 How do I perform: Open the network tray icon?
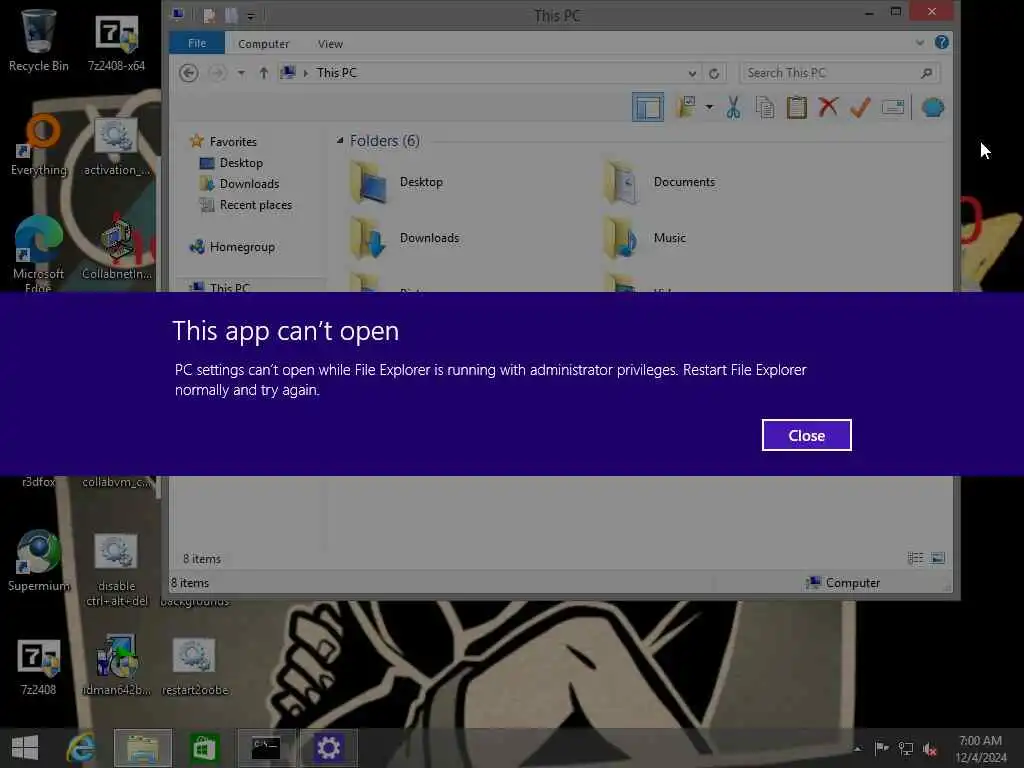tap(906, 748)
